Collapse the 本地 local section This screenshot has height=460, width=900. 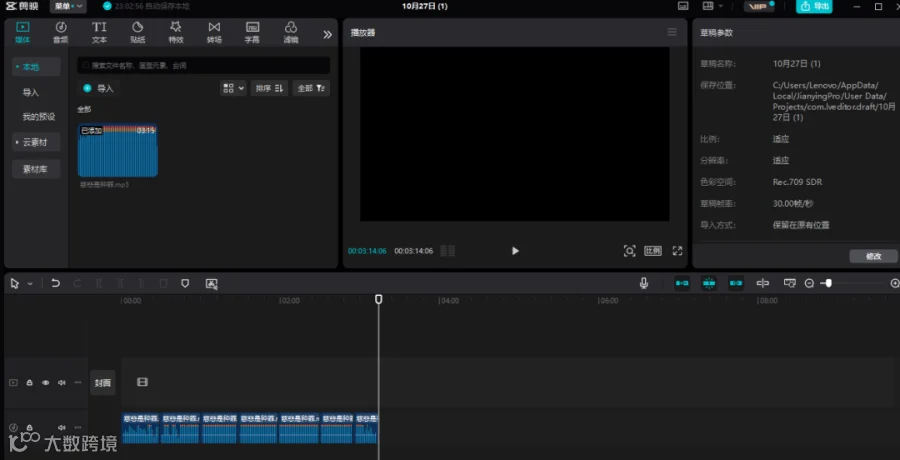pyautogui.click(x=36, y=67)
